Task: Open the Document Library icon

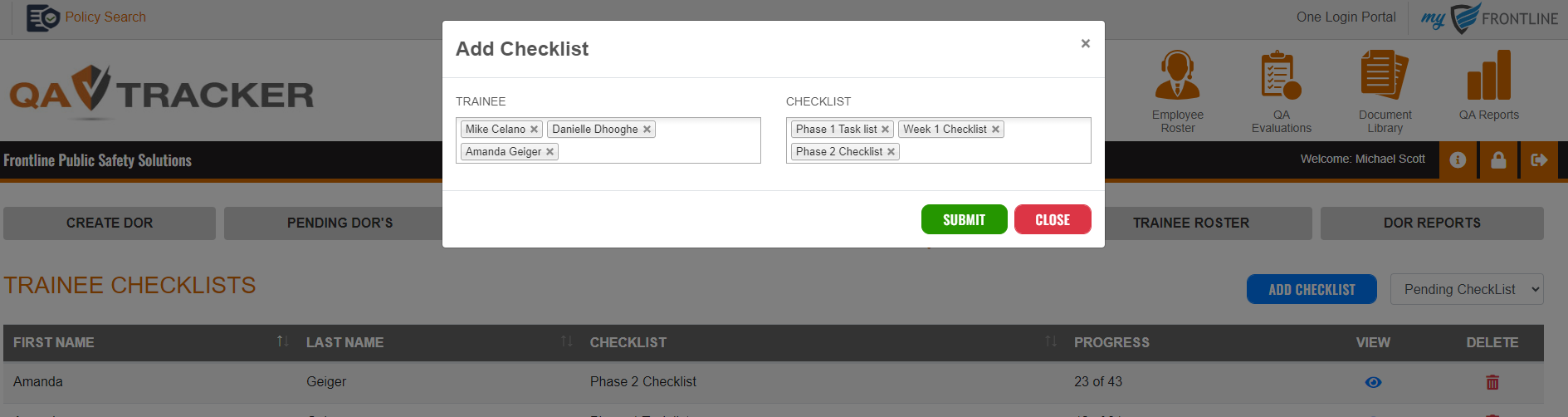Action: point(1385,76)
